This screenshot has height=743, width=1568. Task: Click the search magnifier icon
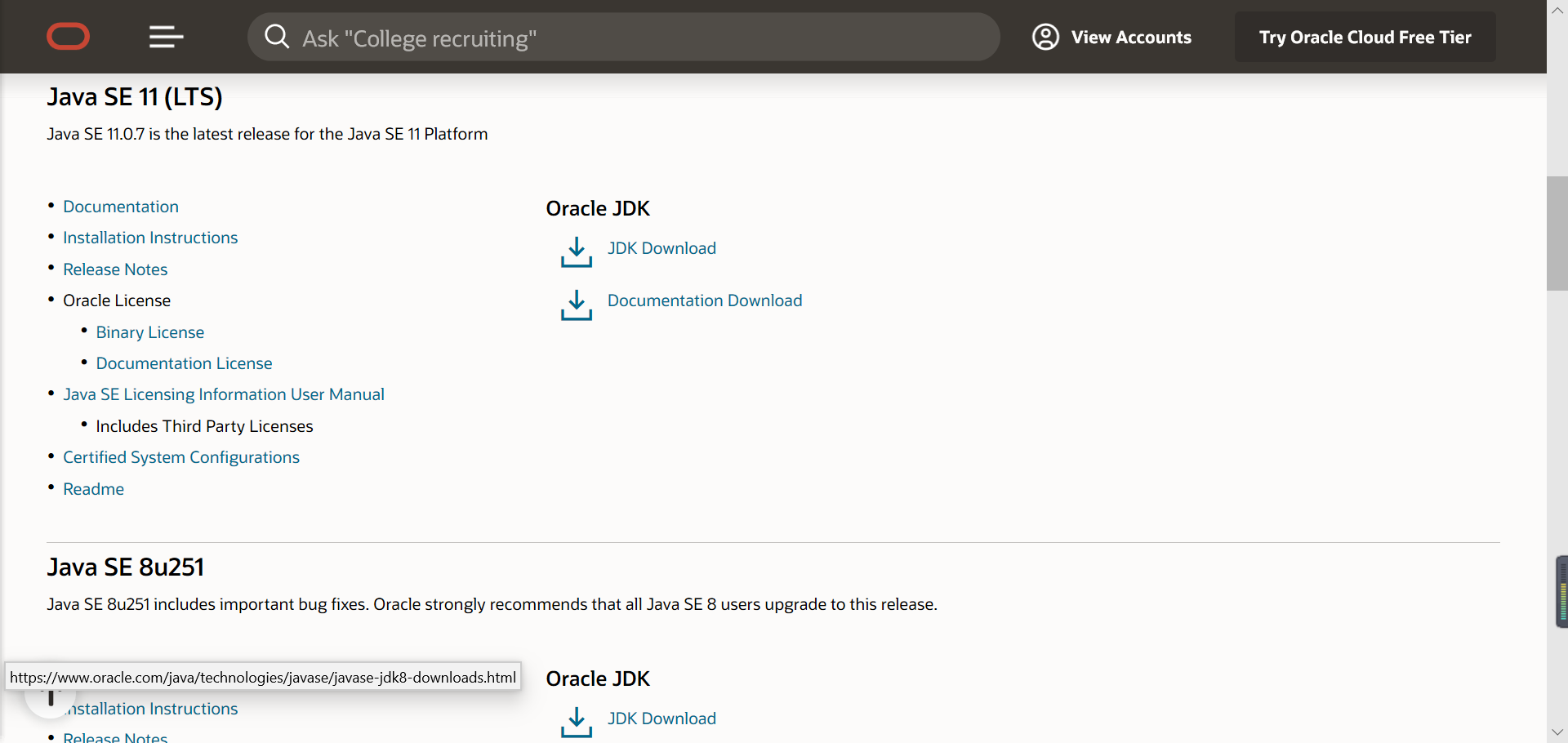tap(277, 37)
